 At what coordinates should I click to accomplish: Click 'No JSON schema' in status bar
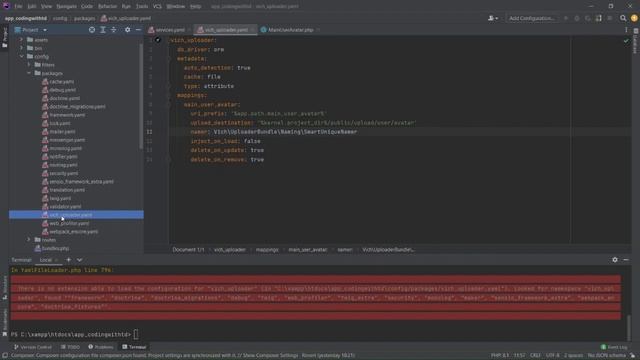pyautogui.click(x=607, y=356)
